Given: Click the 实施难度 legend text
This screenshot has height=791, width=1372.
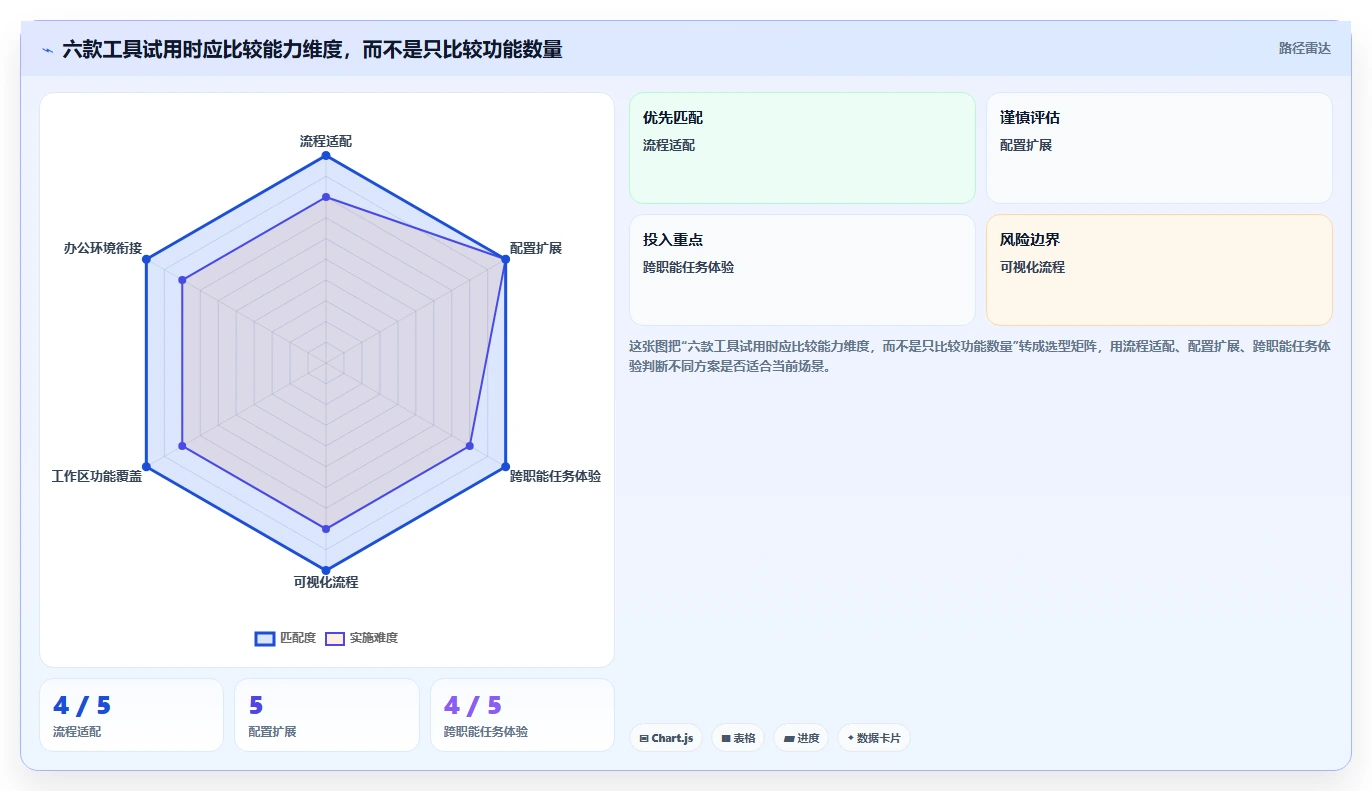Looking at the screenshot, I should tap(374, 638).
